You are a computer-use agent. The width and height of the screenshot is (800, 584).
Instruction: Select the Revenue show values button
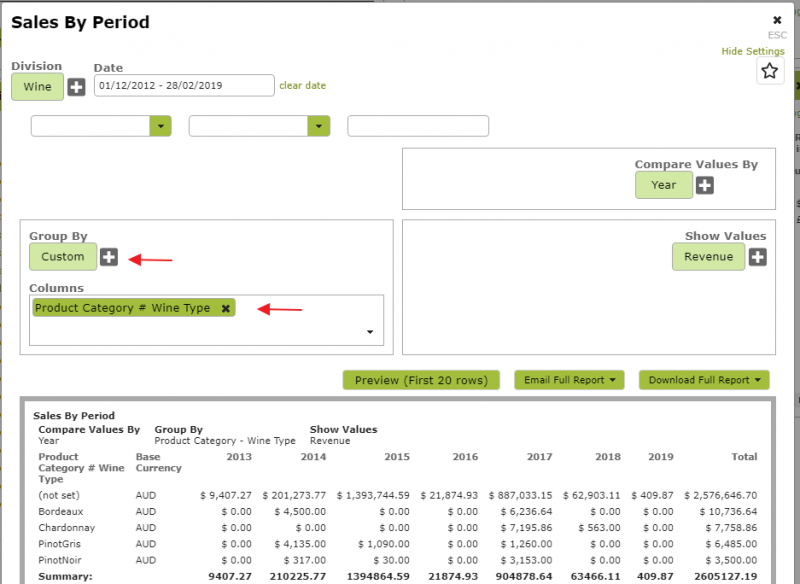tap(708, 257)
